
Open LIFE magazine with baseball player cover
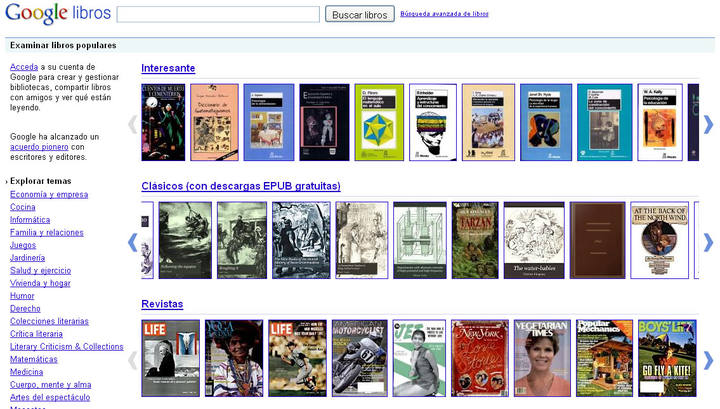click(x=298, y=358)
